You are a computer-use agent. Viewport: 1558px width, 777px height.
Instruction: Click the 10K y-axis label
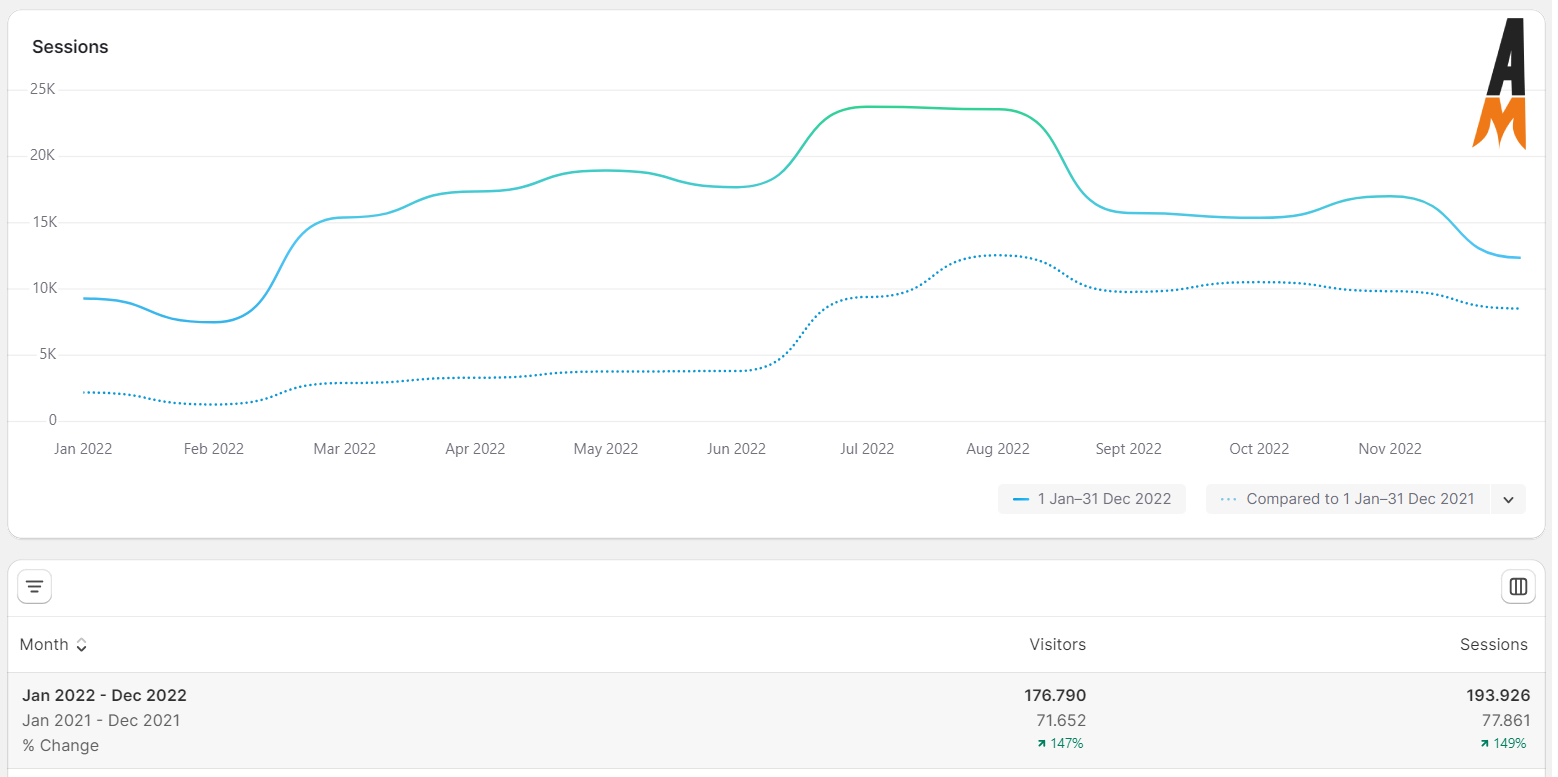43,288
